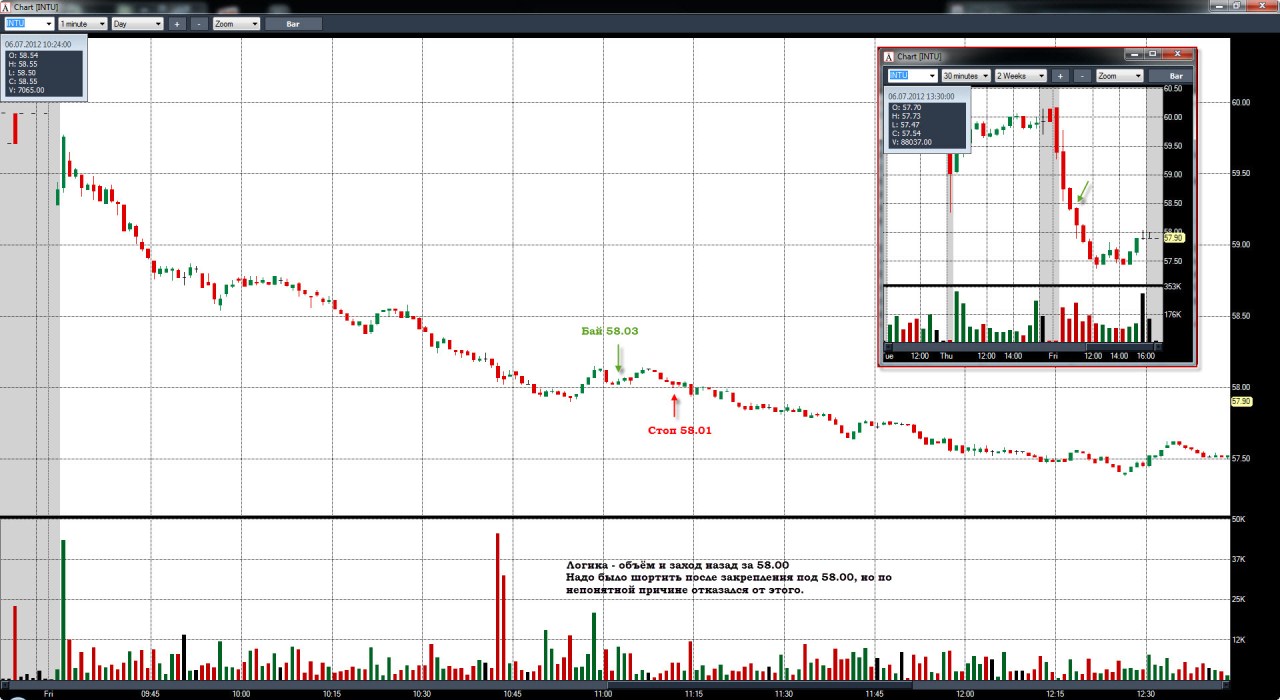Open the main chart Zoom dropdown
1280x700 pixels.
236,23
